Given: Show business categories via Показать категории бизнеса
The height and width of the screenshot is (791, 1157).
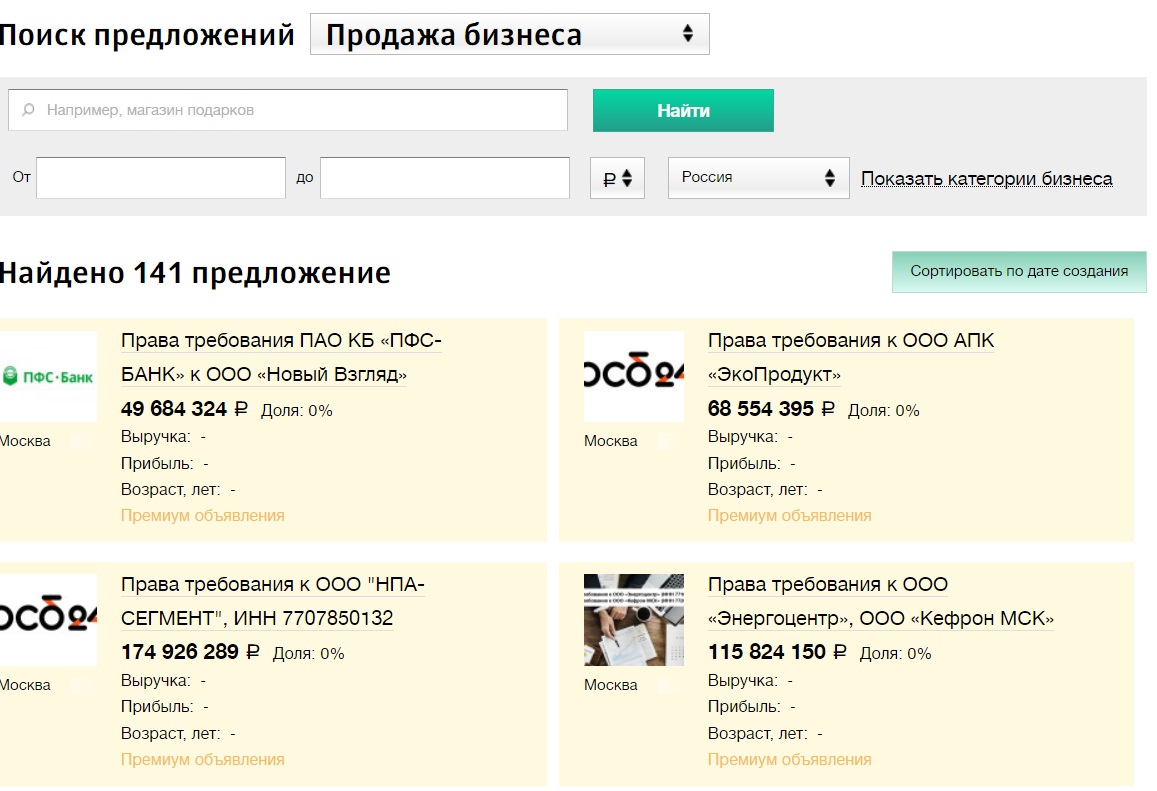Looking at the screenshot, I should coord(987,179).
